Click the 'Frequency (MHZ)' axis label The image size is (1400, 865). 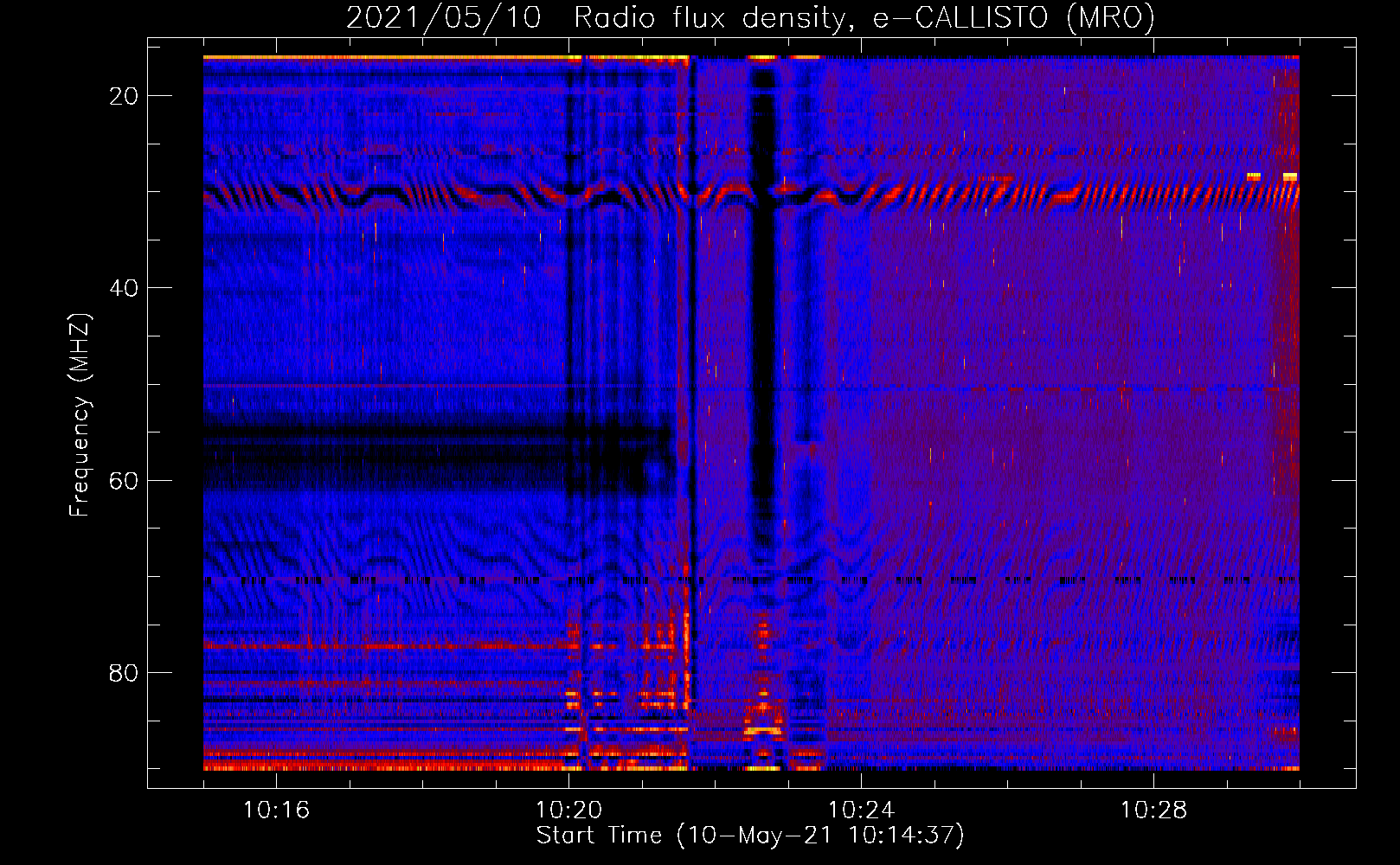pos(80,414)
